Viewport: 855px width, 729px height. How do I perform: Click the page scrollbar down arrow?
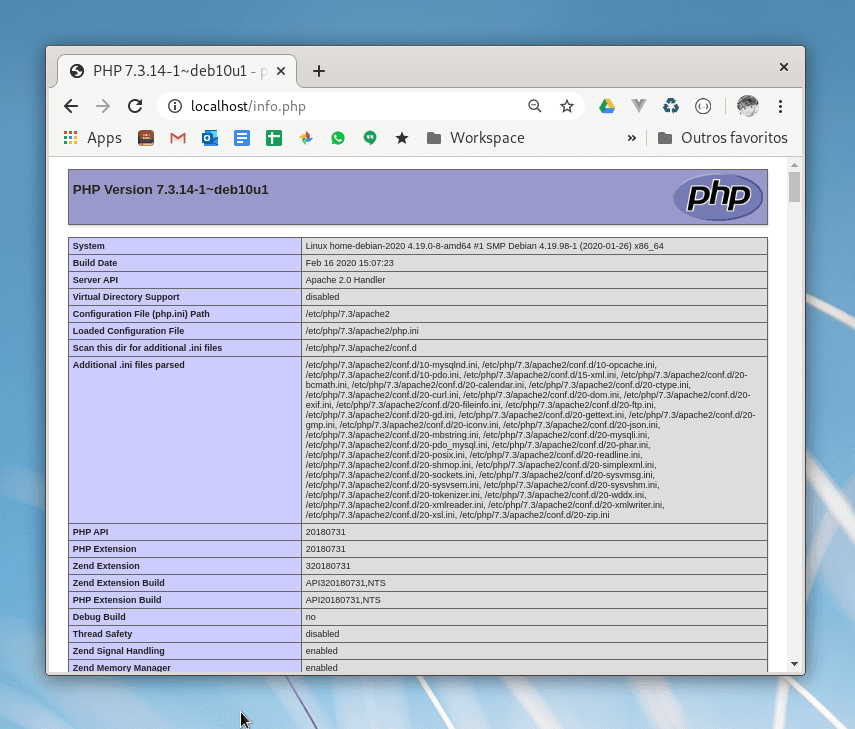795,663
